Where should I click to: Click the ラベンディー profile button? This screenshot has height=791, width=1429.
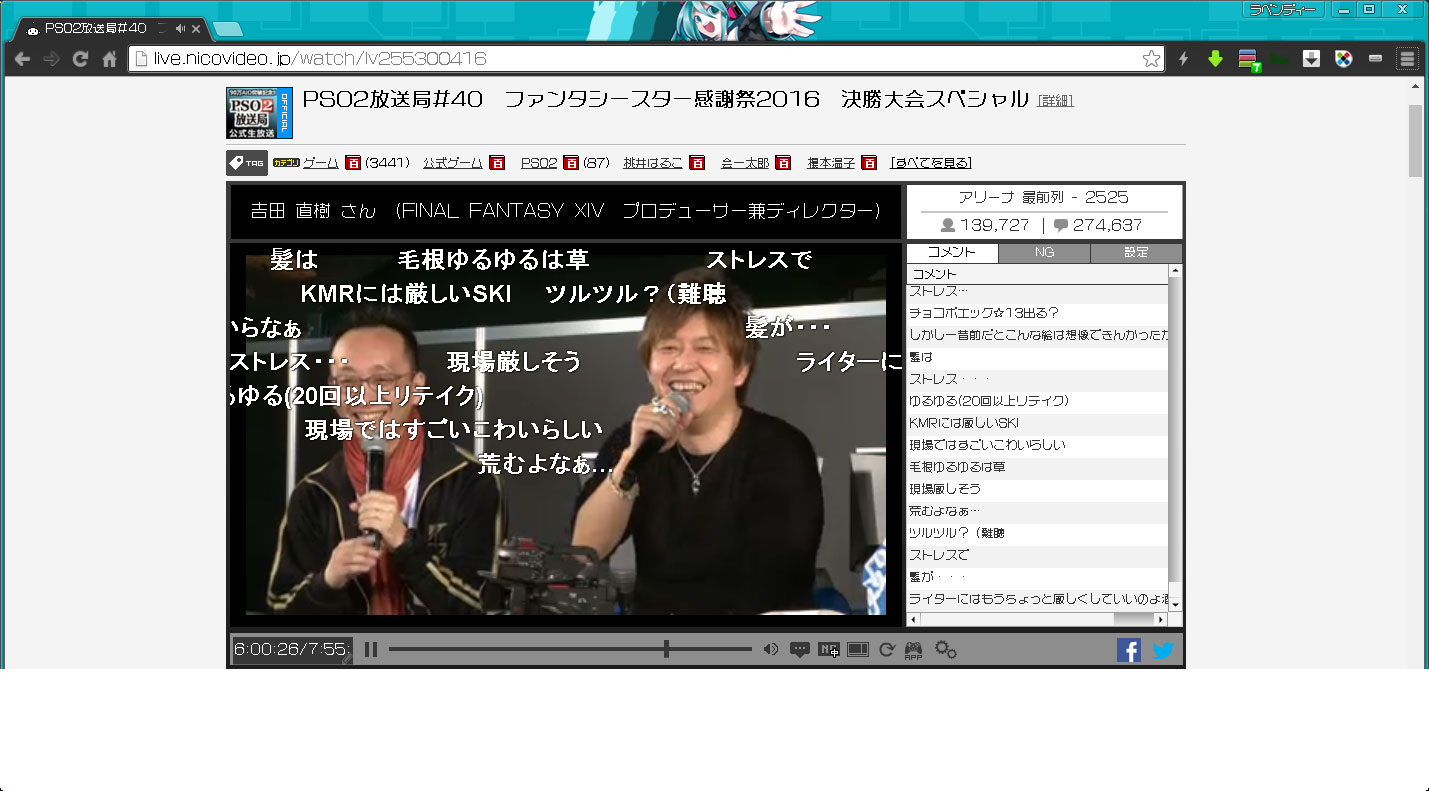(1284, 9)
